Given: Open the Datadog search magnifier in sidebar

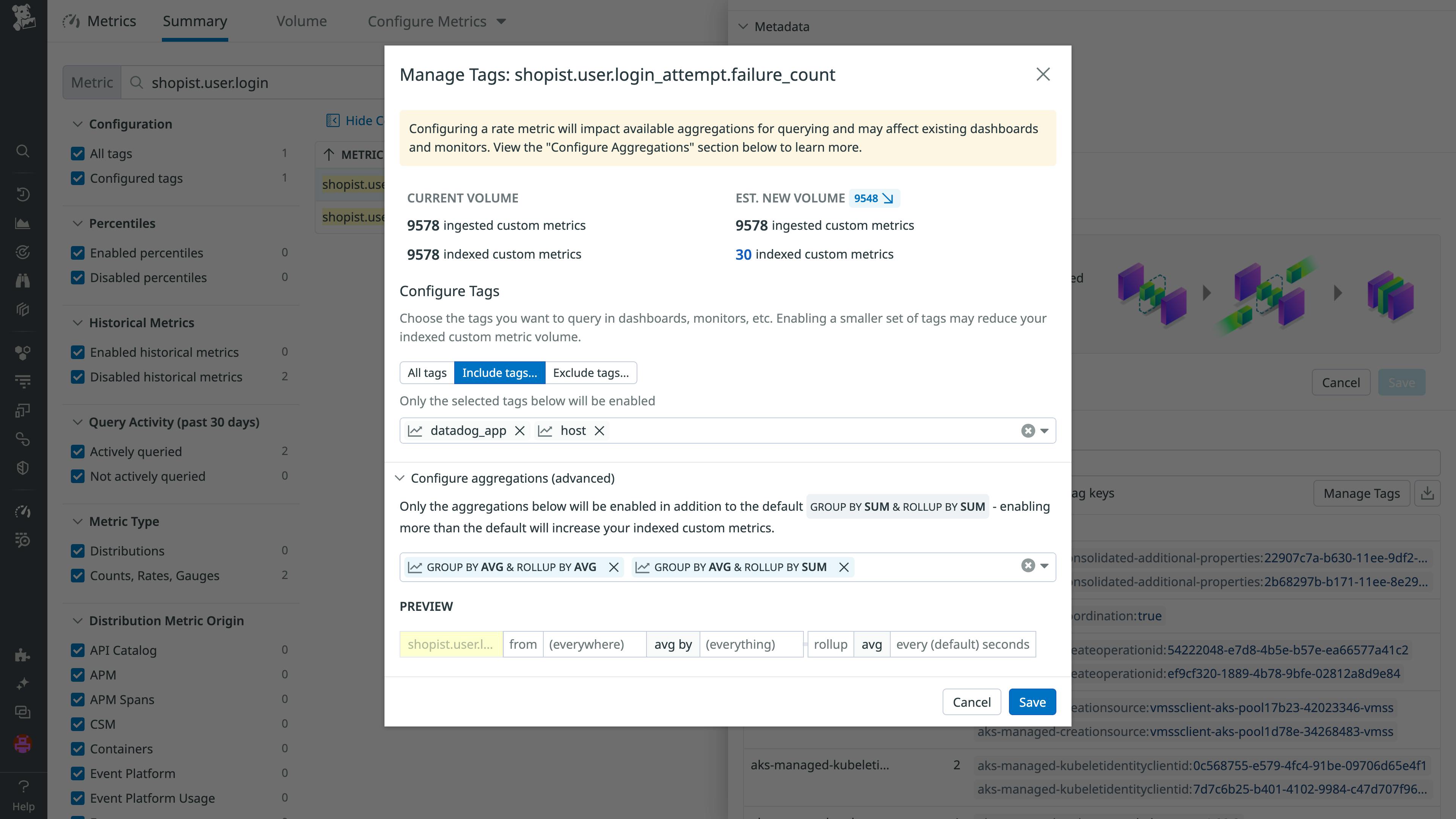Looking at the screenshot, I should tap(23, 151).
